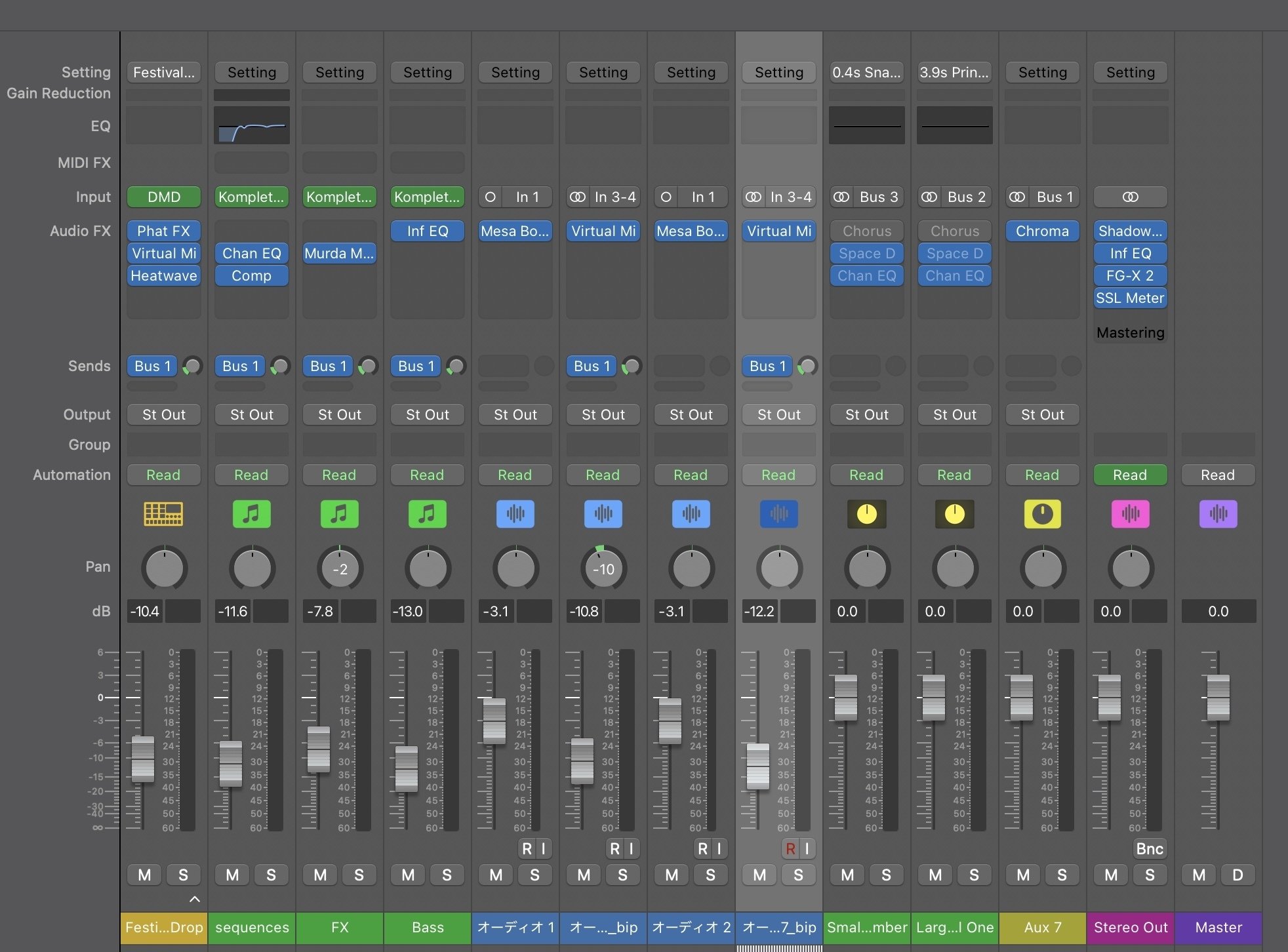Open the EQ thumbnail on sequences channel

[252, 125]
